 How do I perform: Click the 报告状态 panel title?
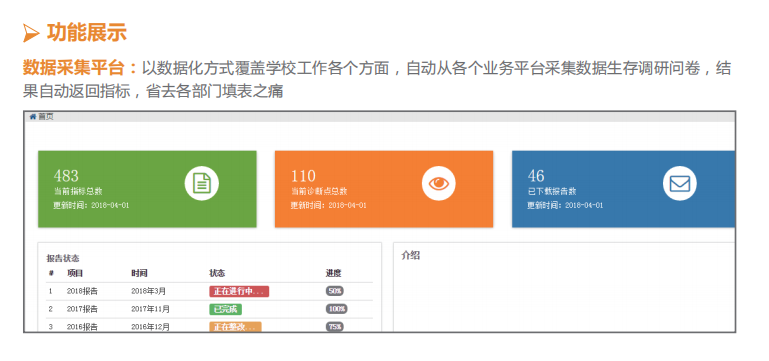point(63,258)
